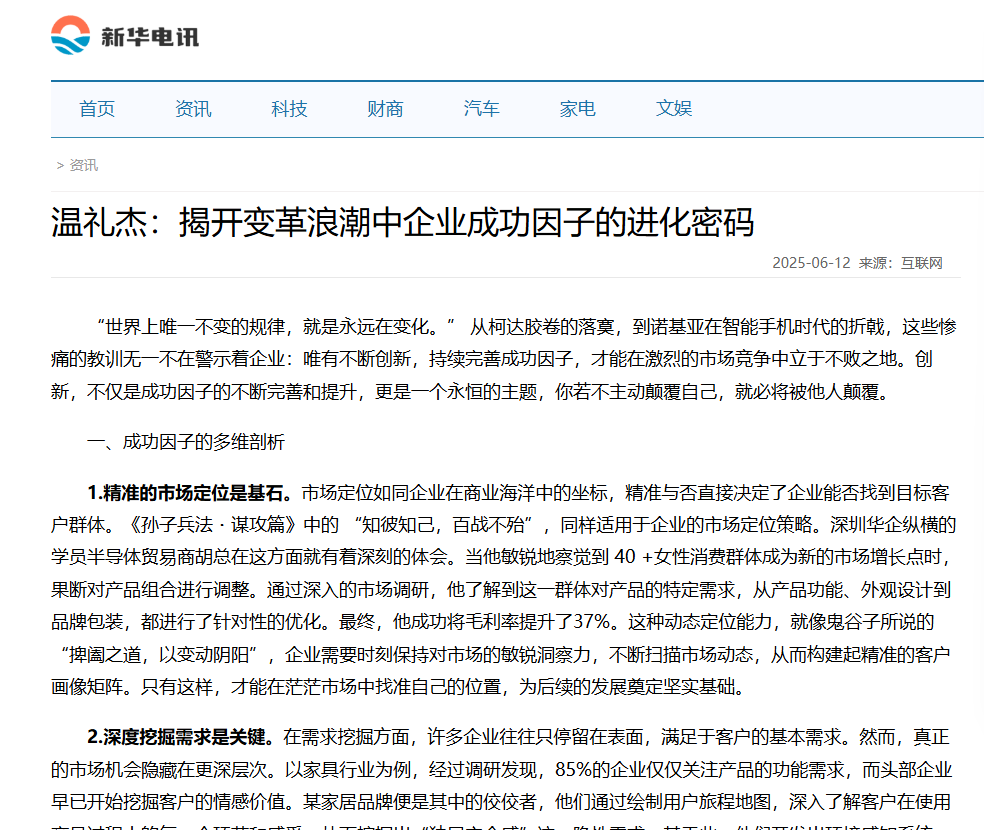Click the 来源 label beside the date
984x830 pixels.
click(x=877, y=263)
